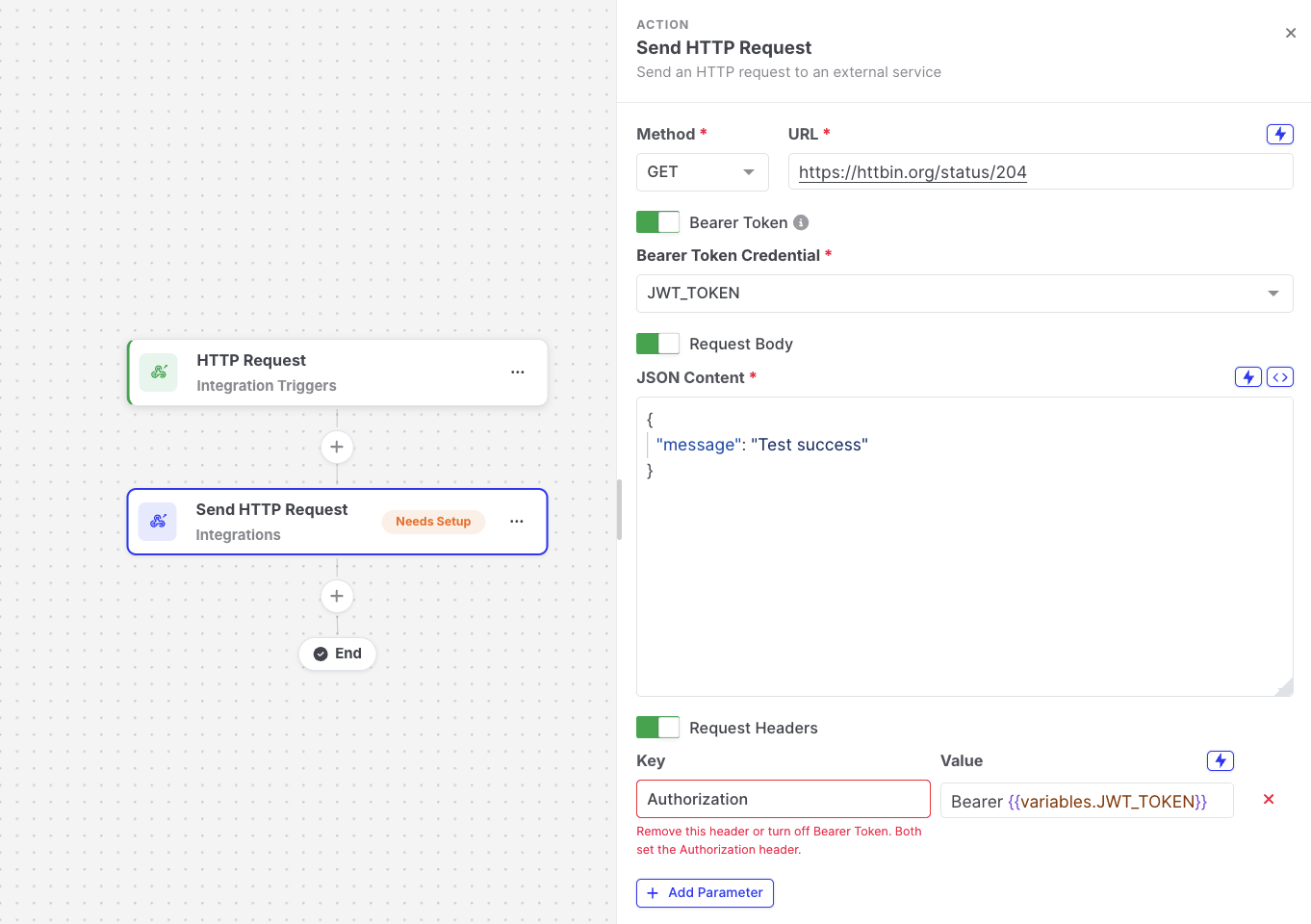Toggle off the Request Headers switch

pyautogui.click(x=657, y=728)
